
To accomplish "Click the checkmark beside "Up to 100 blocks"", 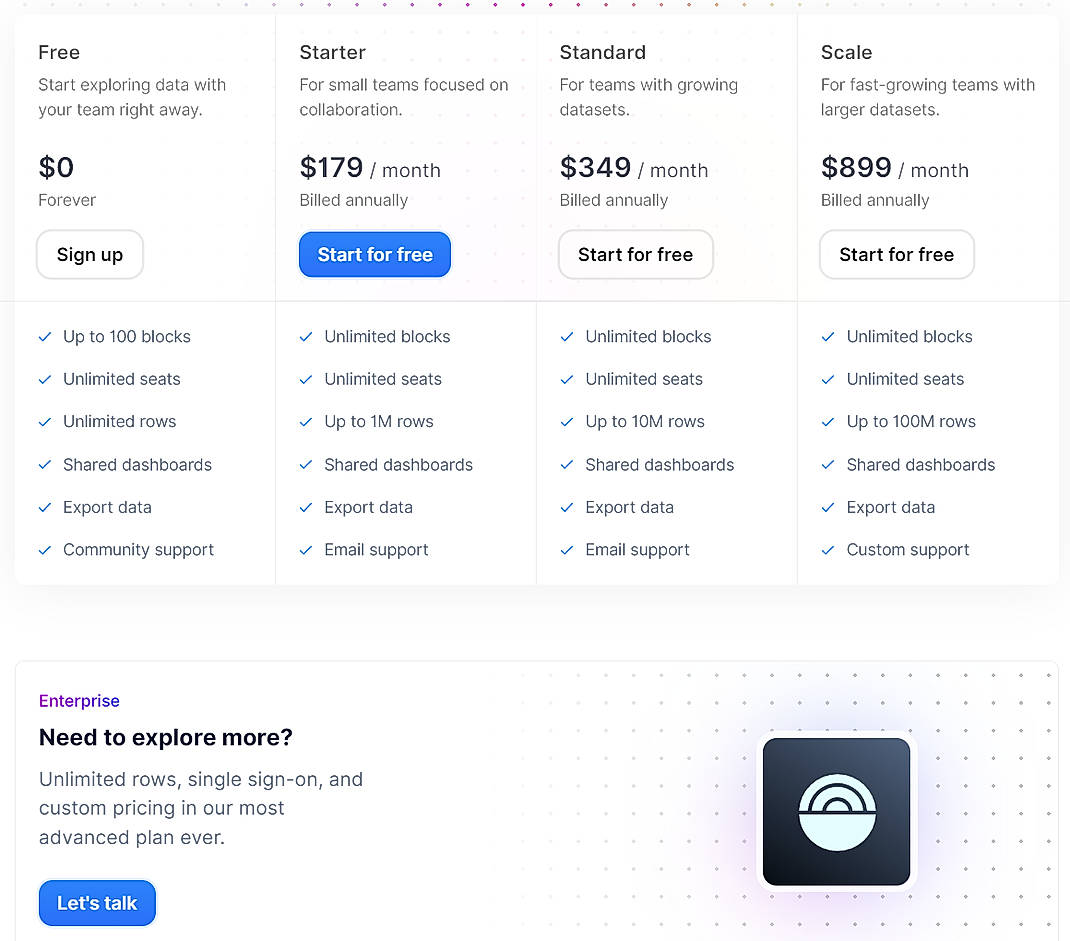I will pyautogui.click(x=45, y=337).
